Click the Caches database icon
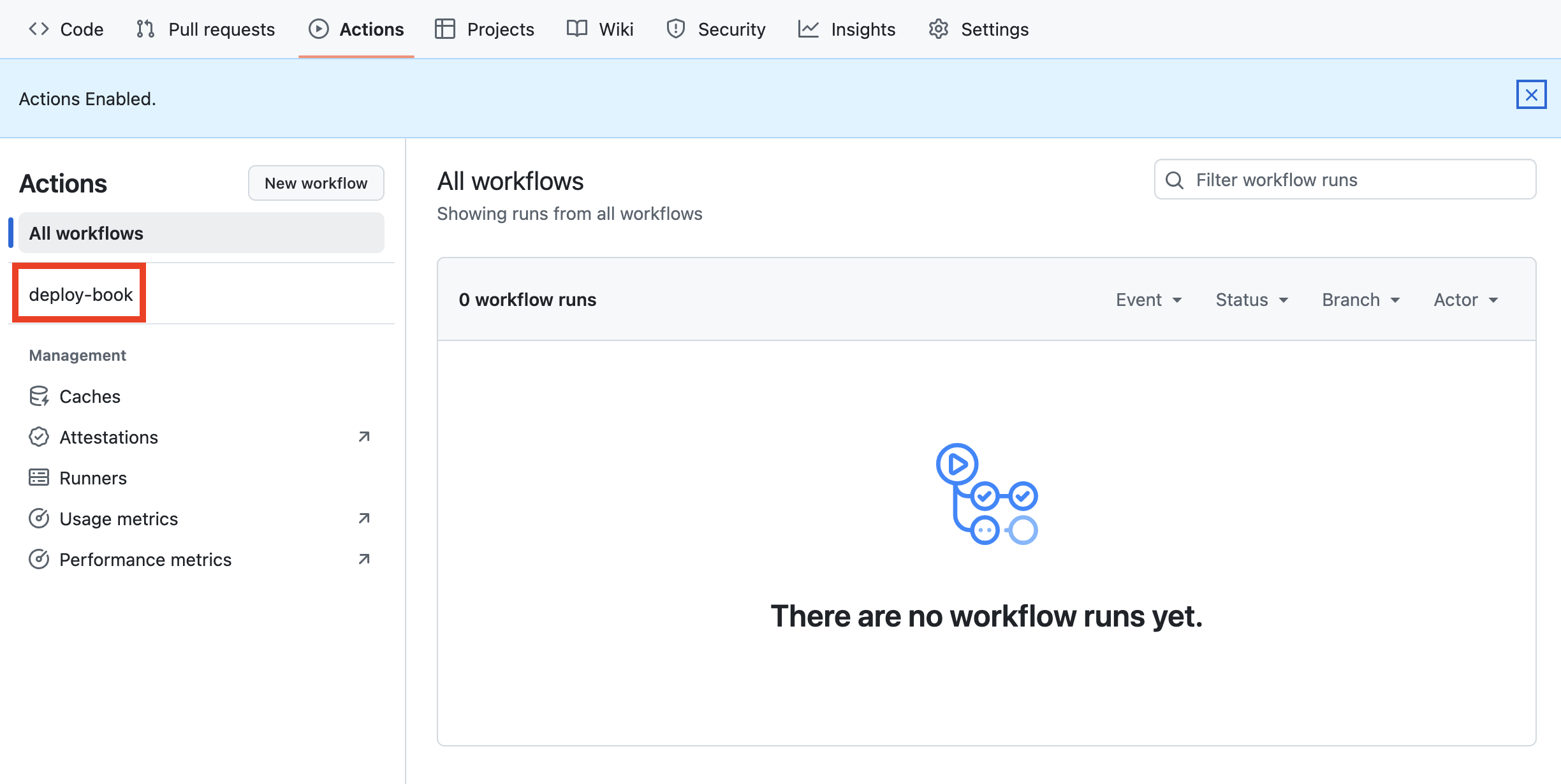Image resolution: width=1561 pixels, height=784 pixels. (x=39, y=396)
